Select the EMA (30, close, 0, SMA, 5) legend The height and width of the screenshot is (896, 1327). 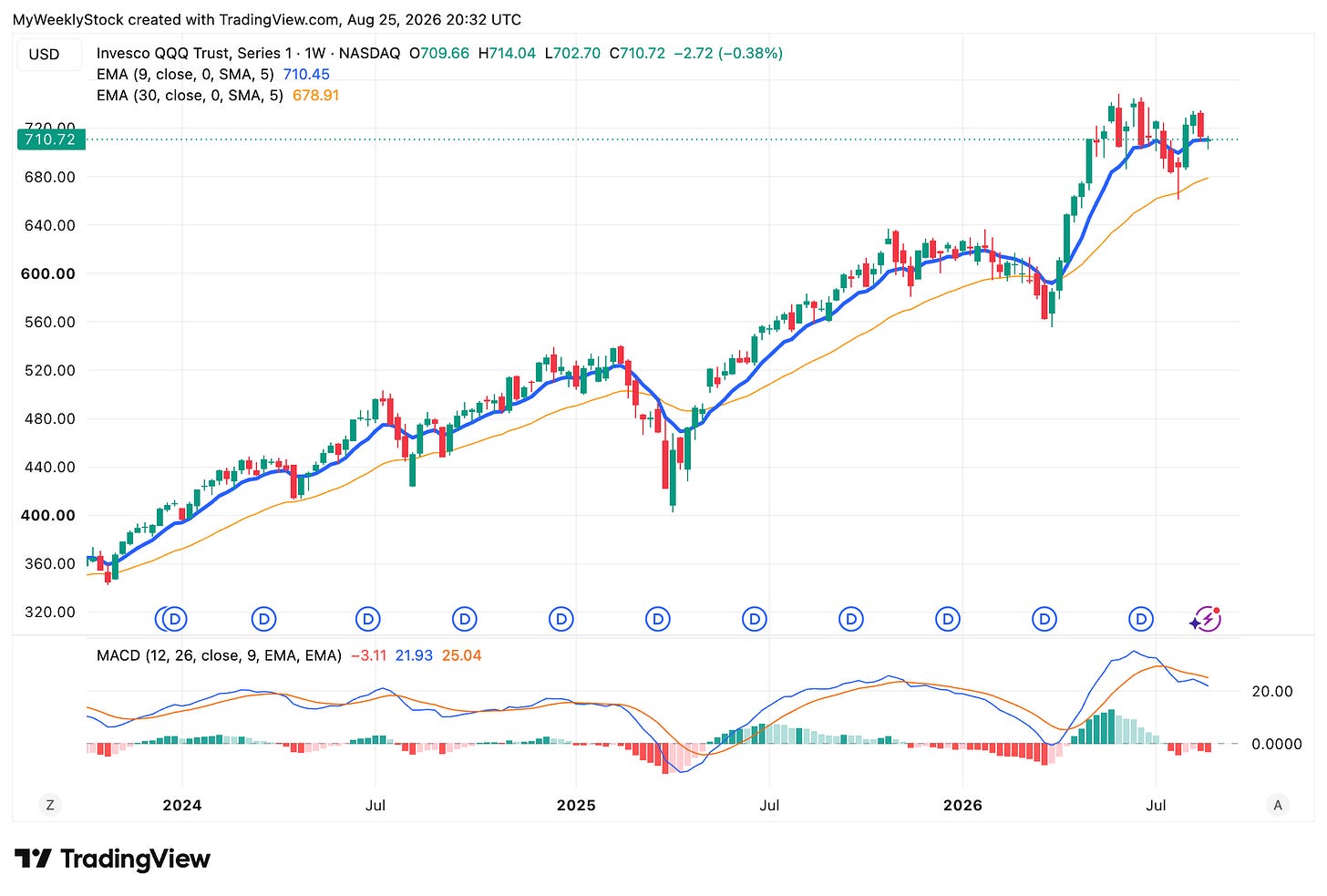point(190,95)
